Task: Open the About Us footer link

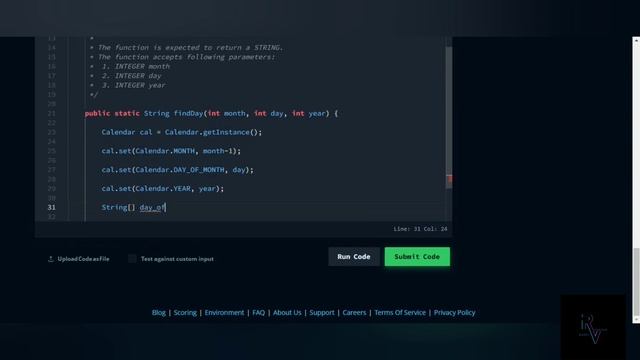Action: (x=287, y=313)
